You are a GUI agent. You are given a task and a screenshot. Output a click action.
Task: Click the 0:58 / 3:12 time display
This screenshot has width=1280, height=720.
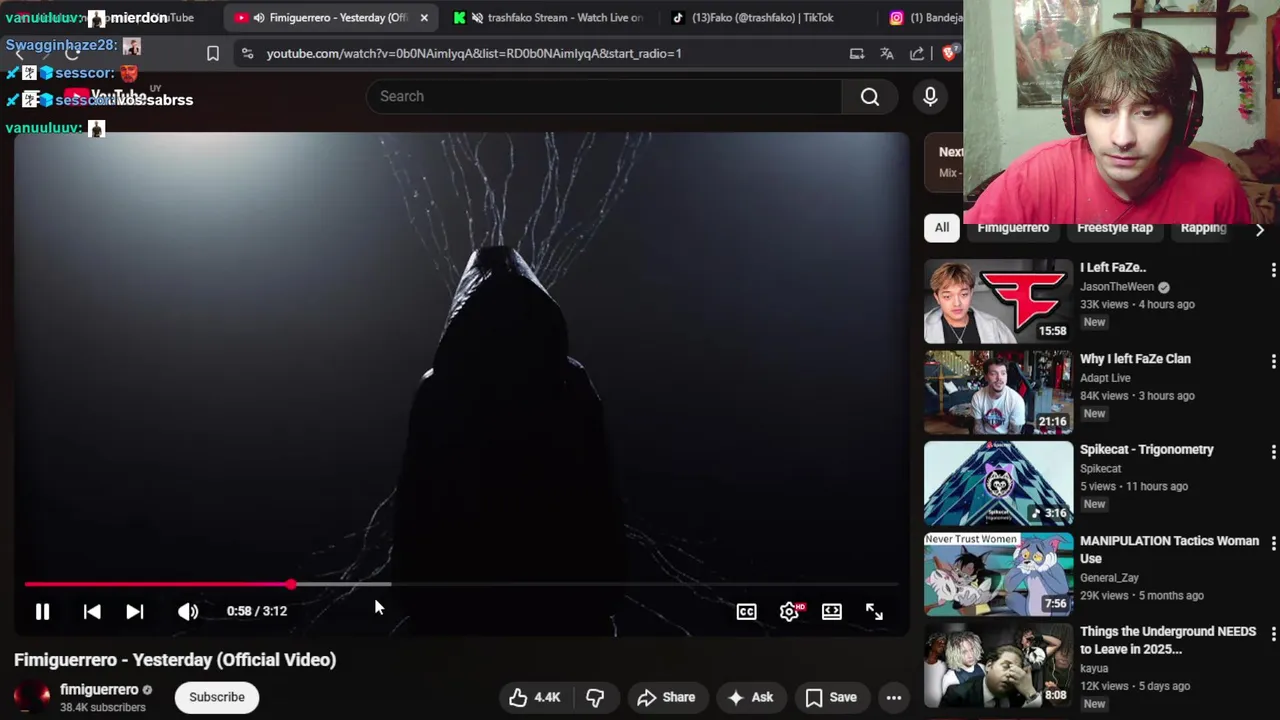[257, 611]
